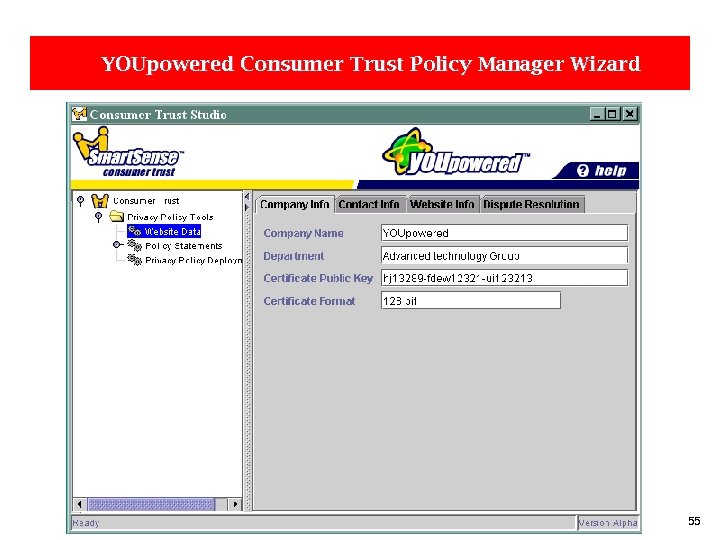Viewport: 720px width, 540px height.
Task: Expand split pane with right divider arrow
Action: pyautogui.click(x=247, y=208)
